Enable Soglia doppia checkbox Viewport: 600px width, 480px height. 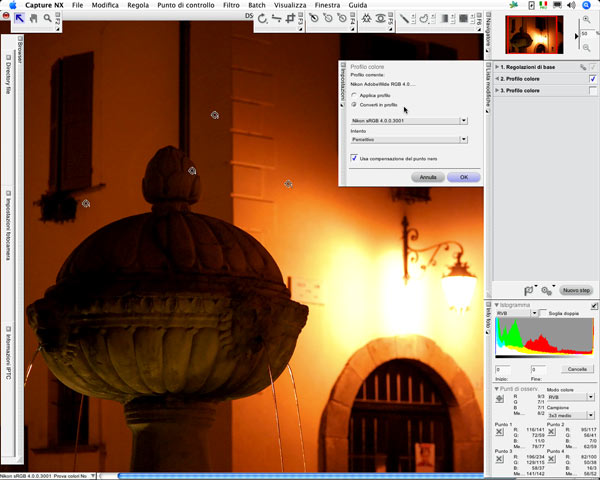[x=543, y=313]
